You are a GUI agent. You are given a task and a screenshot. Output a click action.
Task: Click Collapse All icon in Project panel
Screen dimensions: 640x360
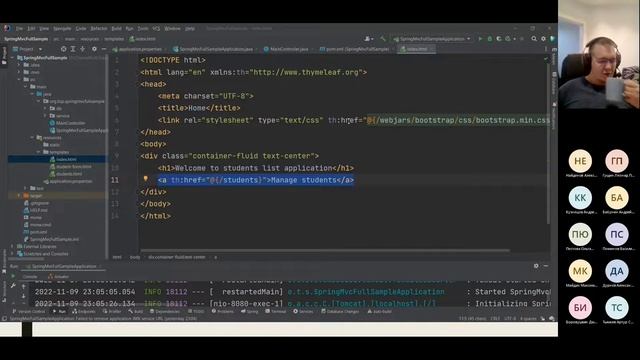pyautogui.click(x=82, y=49)
